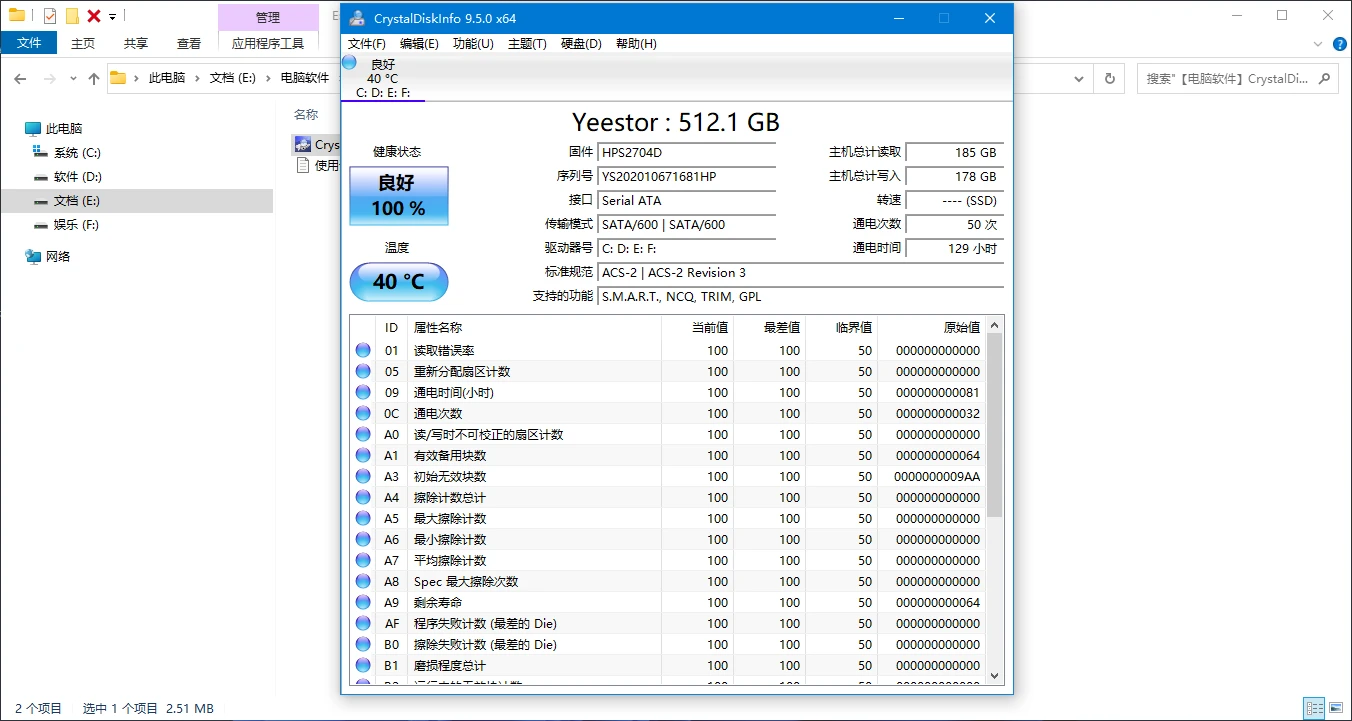Click the 属性名称 column header
Image resolution: width=1352 pixels, height=721 pixels.
click(535, 327)
